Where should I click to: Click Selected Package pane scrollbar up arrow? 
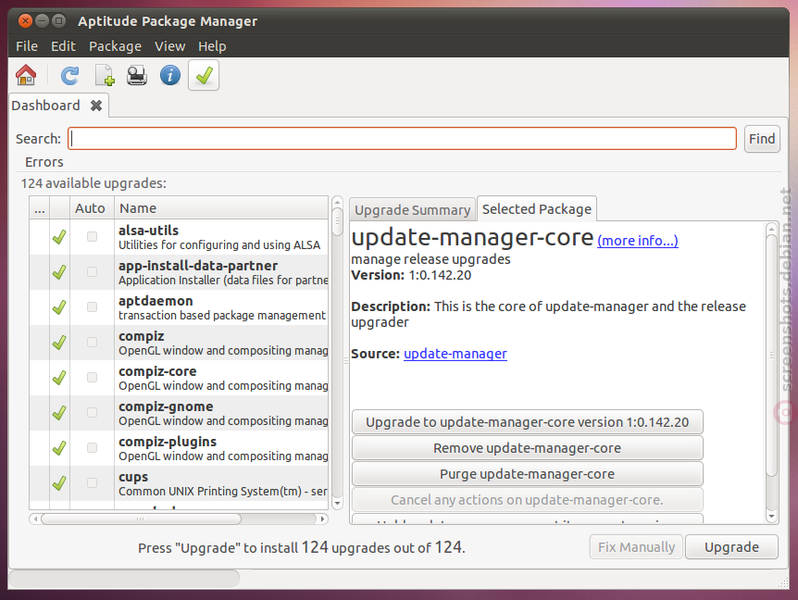(x=772, y=227)
